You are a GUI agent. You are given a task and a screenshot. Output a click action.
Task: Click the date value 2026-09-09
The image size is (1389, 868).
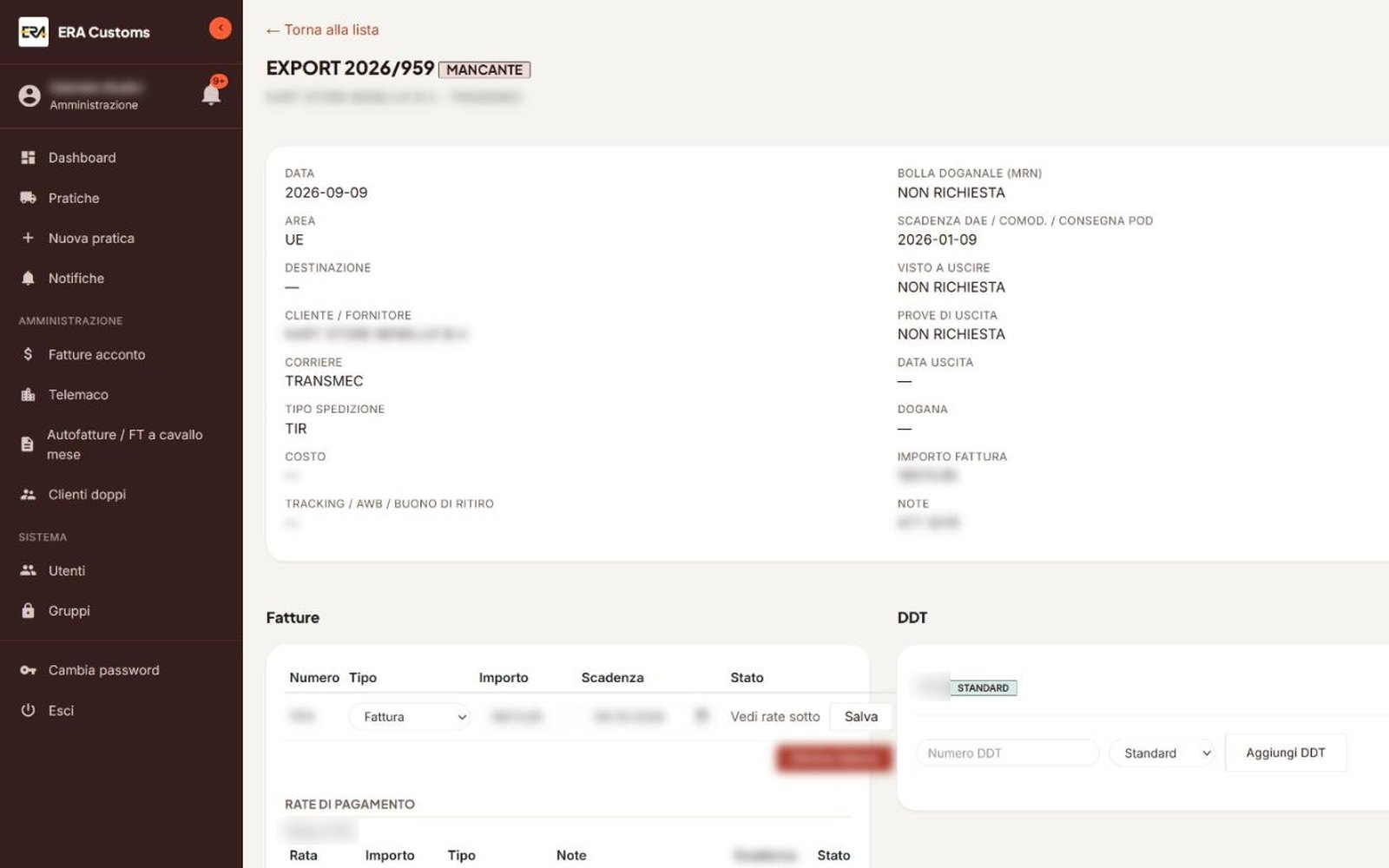(x=326, y=193)
